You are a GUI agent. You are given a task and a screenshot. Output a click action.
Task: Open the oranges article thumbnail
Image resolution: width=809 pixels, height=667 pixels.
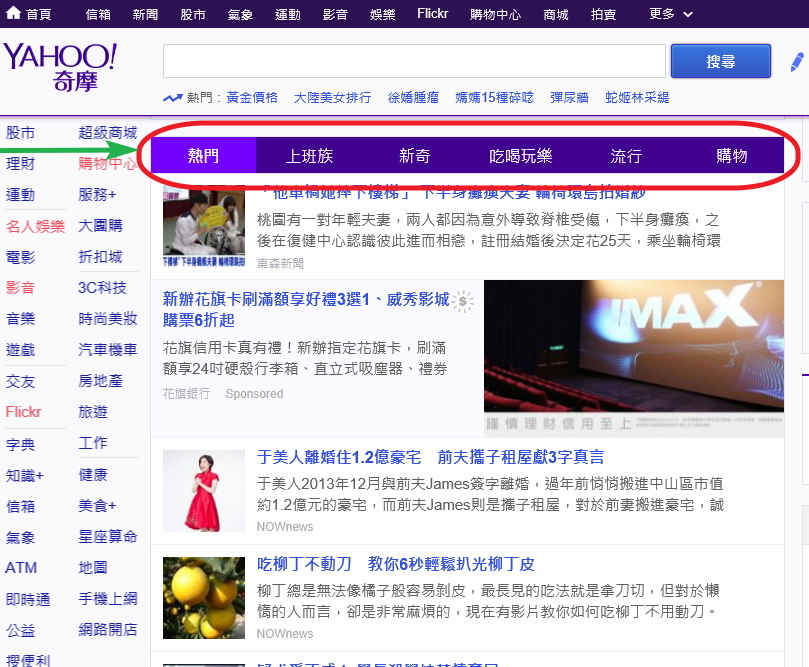pyautogui.click(x=204, y=597)
